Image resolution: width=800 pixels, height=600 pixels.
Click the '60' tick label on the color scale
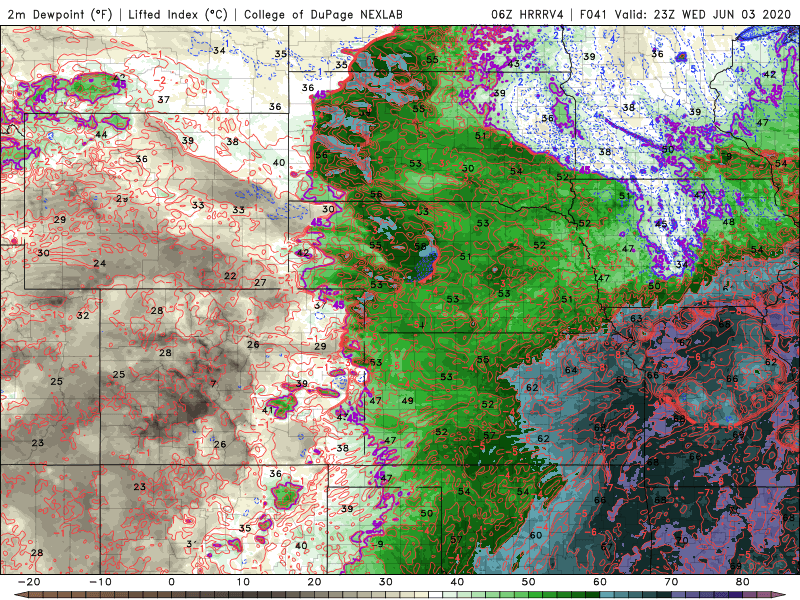point(600,582)
